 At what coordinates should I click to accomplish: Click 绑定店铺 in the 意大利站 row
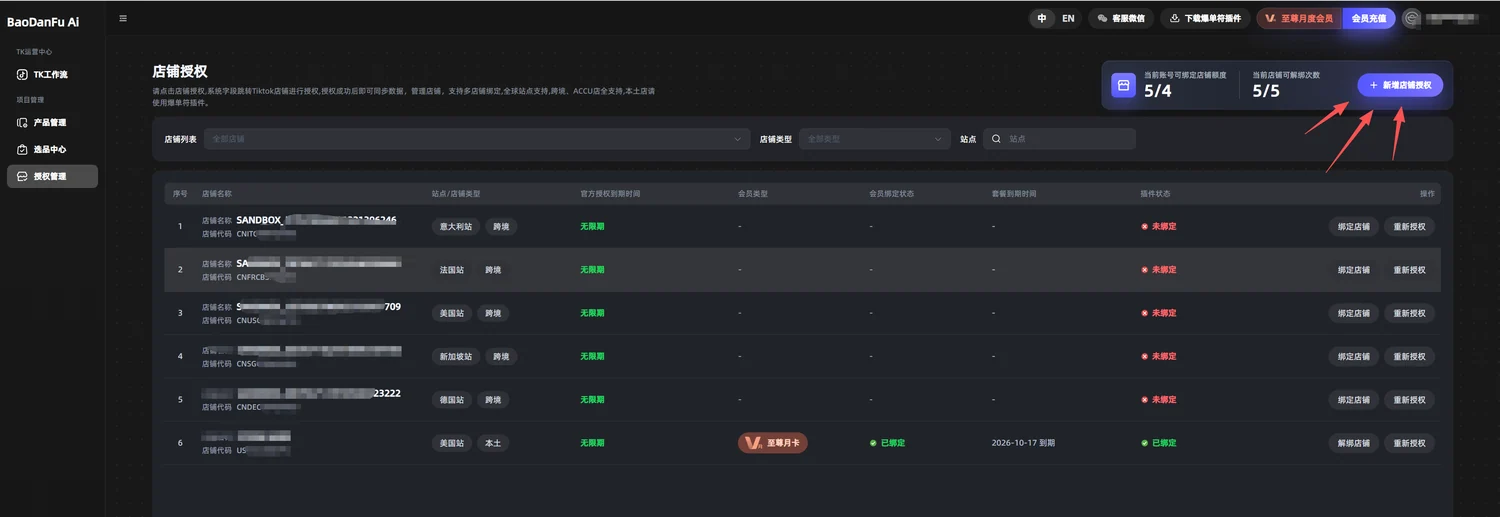tap(1354, 226)
